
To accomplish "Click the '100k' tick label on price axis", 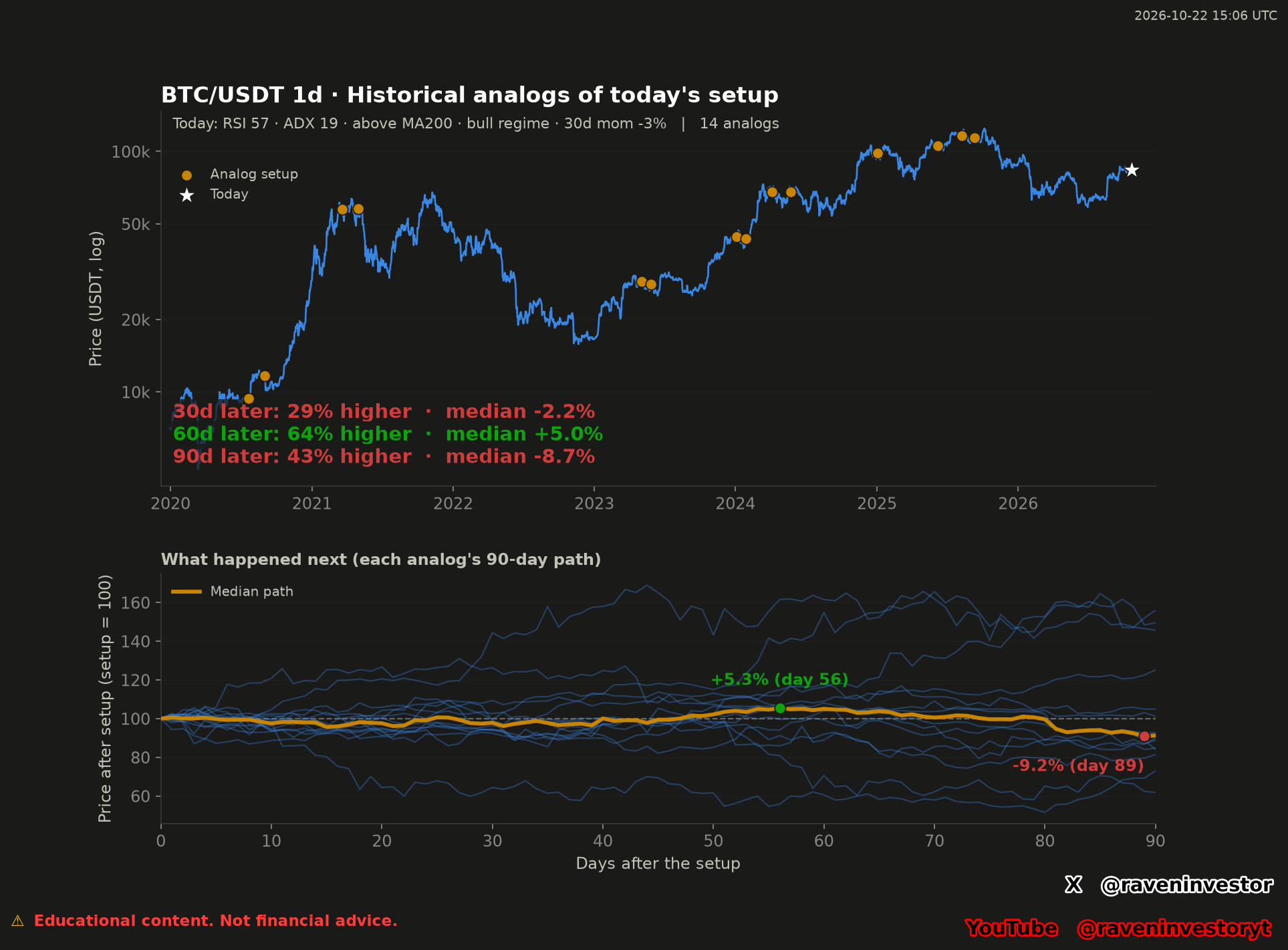I will [131, 152].
